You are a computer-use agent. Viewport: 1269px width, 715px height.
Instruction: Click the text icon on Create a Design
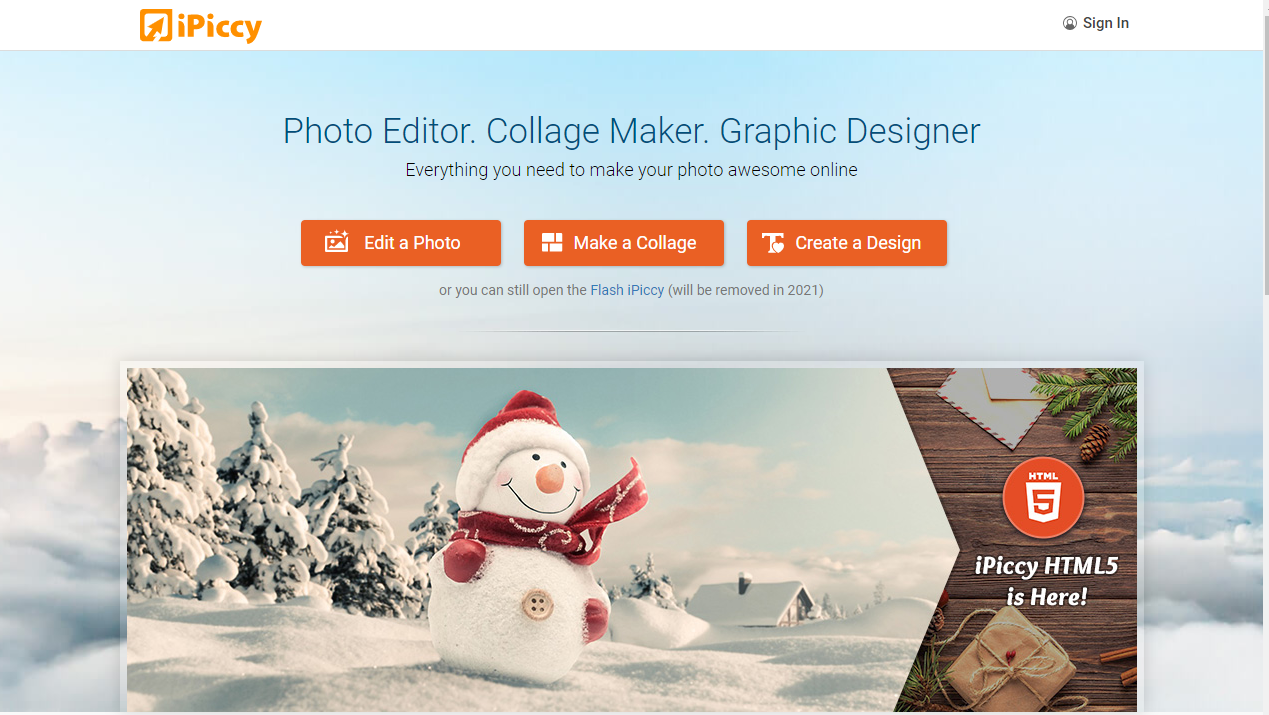(773, 243)
